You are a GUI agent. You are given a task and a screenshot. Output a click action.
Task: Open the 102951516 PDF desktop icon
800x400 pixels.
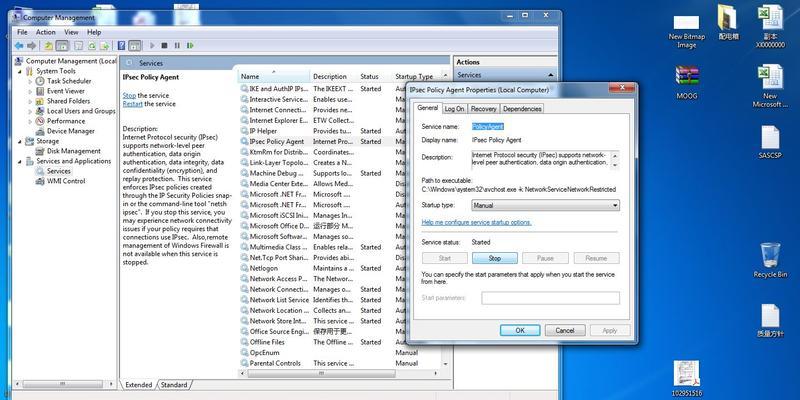point(687,379)
